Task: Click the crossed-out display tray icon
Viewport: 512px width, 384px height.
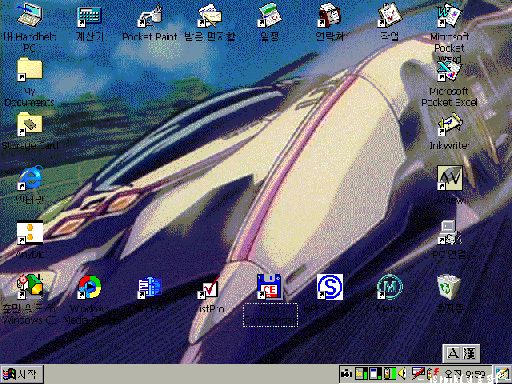Action: pos(418,374)
